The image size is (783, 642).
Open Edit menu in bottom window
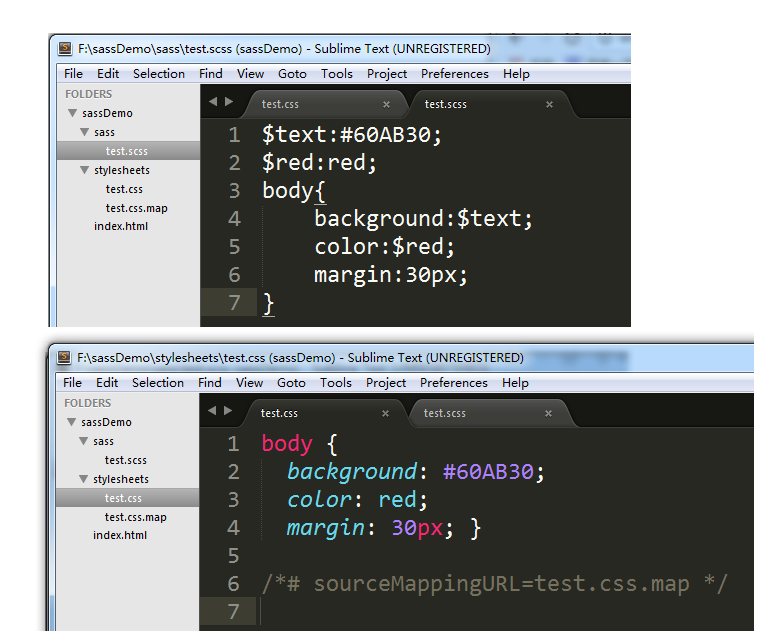pyautogui.click(x=107, y=383)
